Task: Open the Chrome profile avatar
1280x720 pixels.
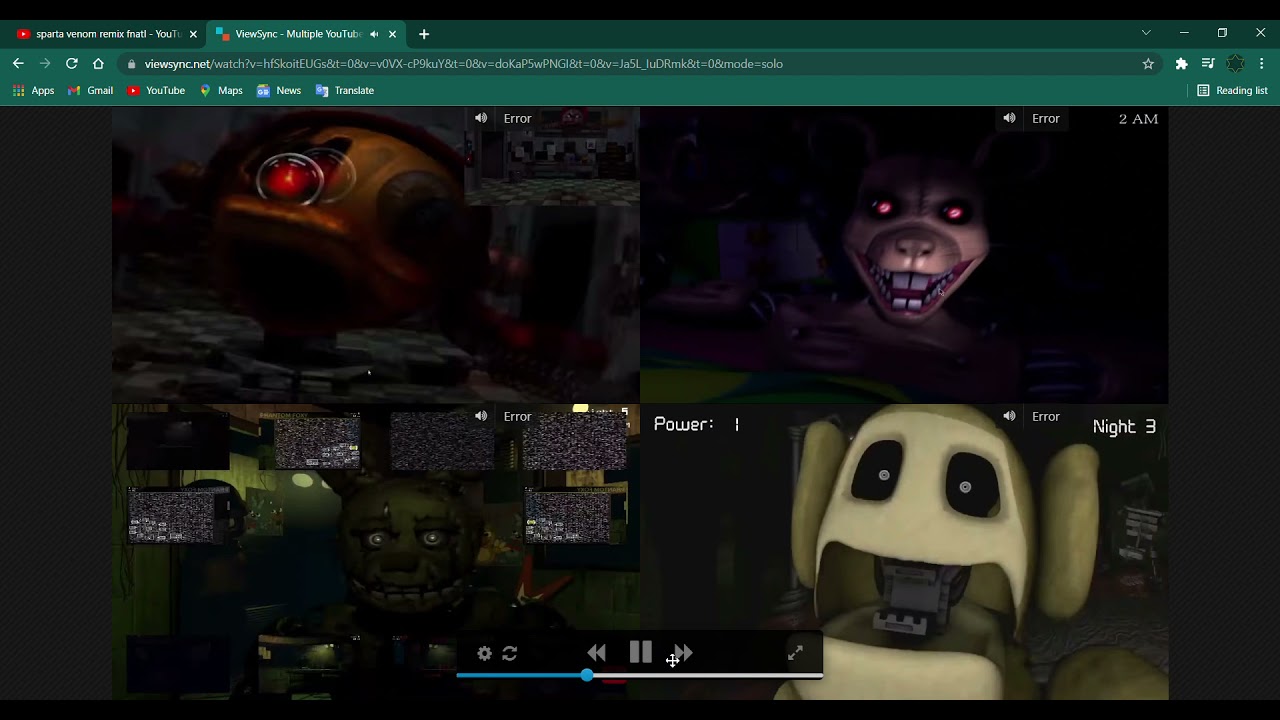Action: tap(1235, 64)
